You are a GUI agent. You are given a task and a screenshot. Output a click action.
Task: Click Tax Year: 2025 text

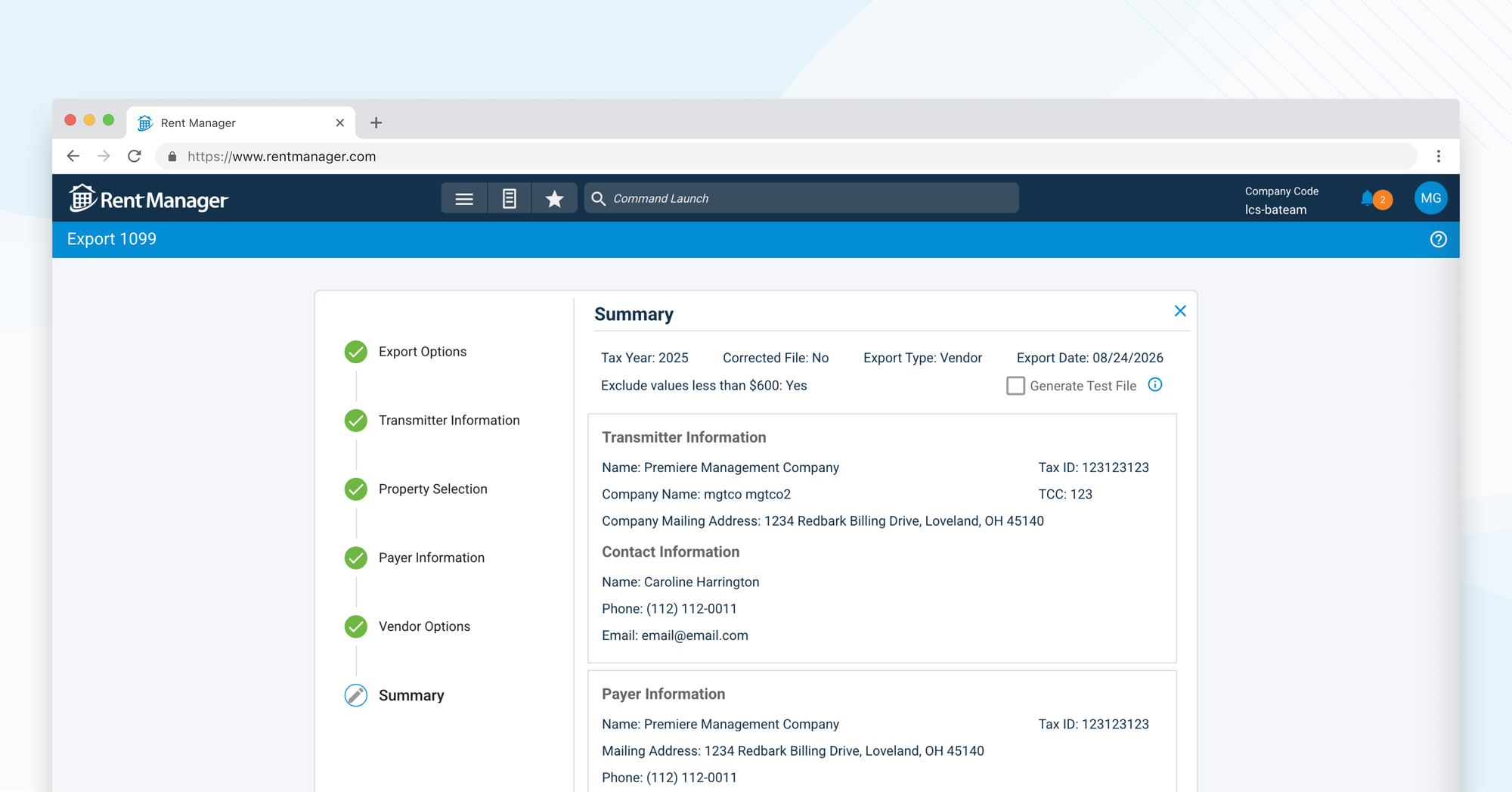click(645, 358)
